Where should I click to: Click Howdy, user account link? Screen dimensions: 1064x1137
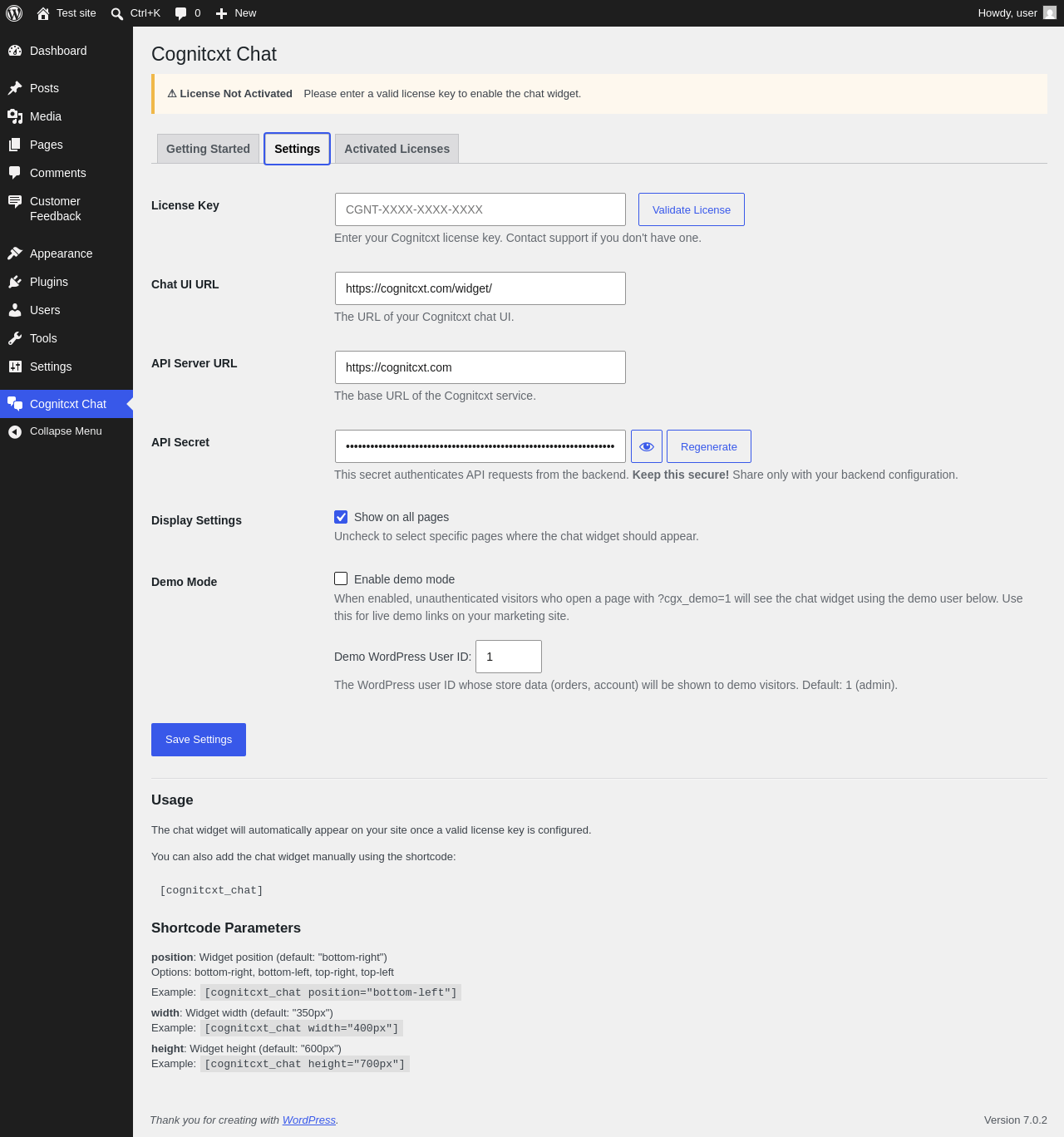coord(1017,13)
